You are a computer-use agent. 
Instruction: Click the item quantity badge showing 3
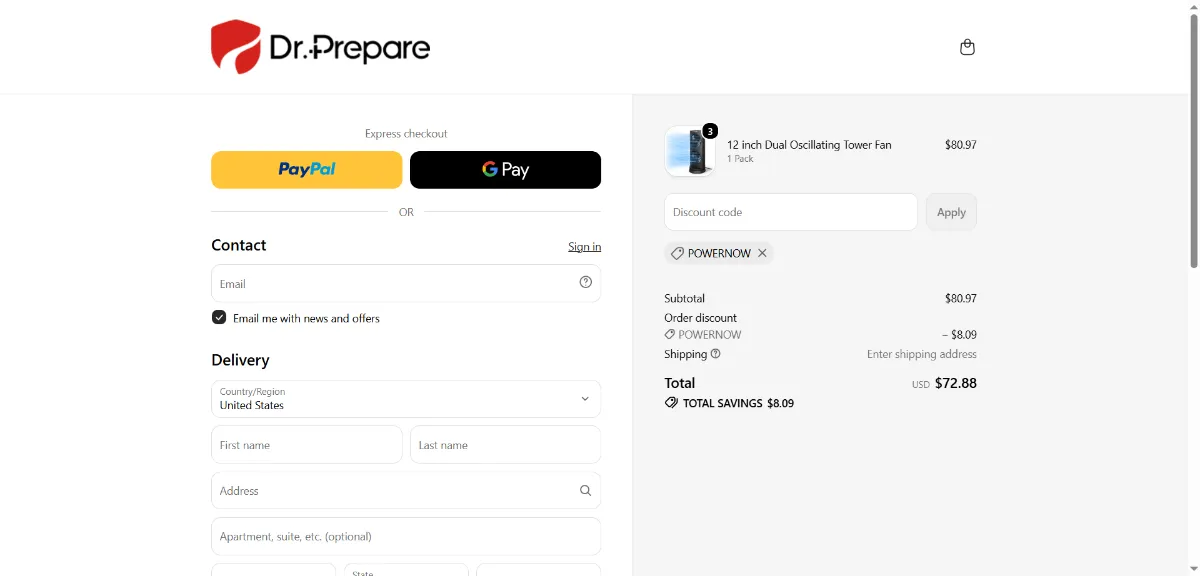pyautogui.click(x=710, y=131)
